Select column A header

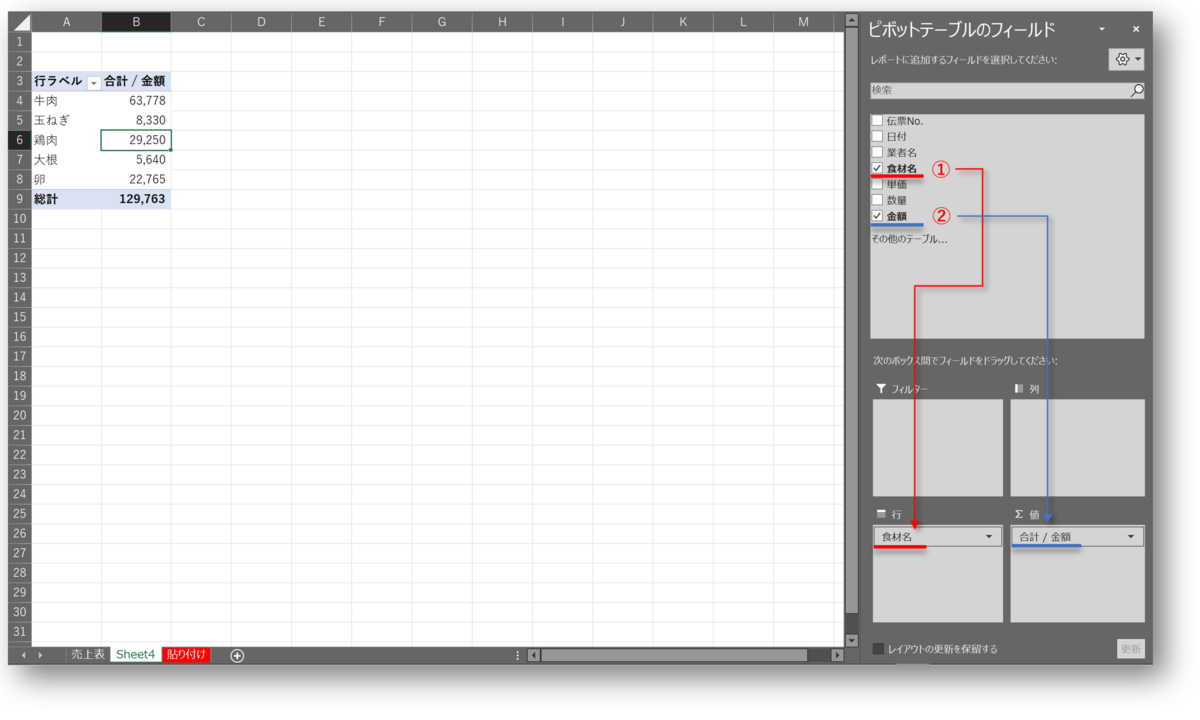[66, 21]
